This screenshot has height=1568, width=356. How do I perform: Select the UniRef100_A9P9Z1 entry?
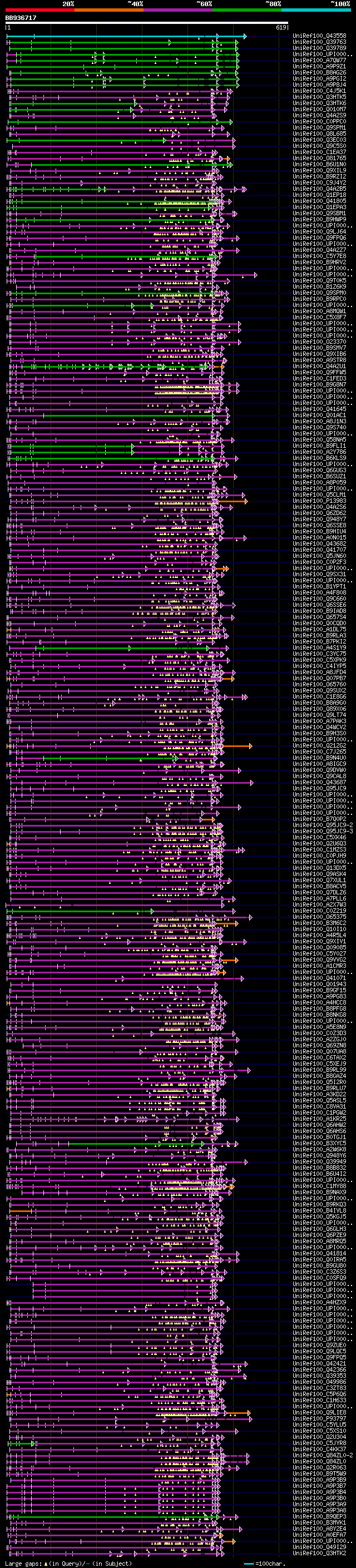[319, 66]
